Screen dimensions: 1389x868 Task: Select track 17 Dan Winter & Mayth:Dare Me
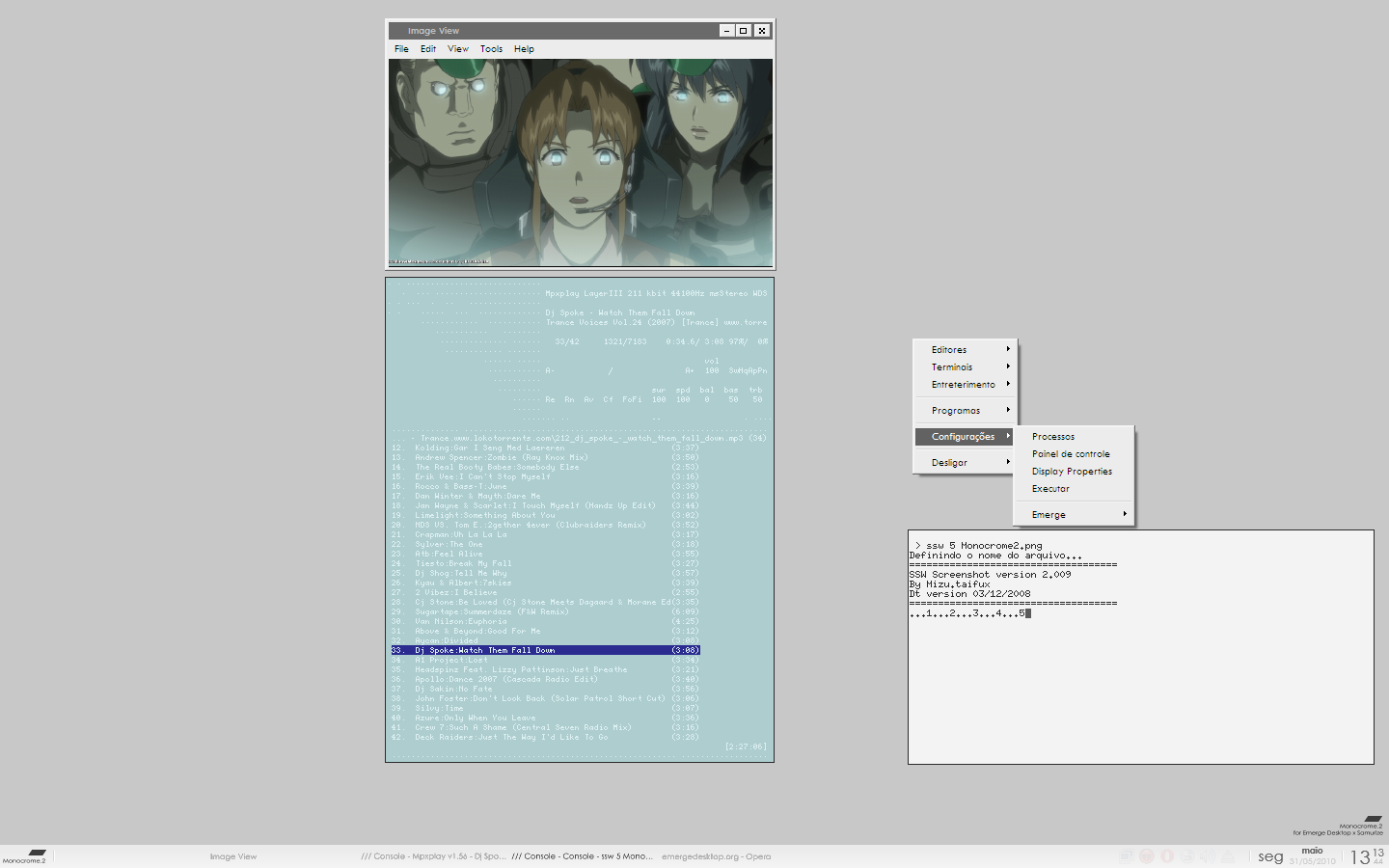coord(545,496)
